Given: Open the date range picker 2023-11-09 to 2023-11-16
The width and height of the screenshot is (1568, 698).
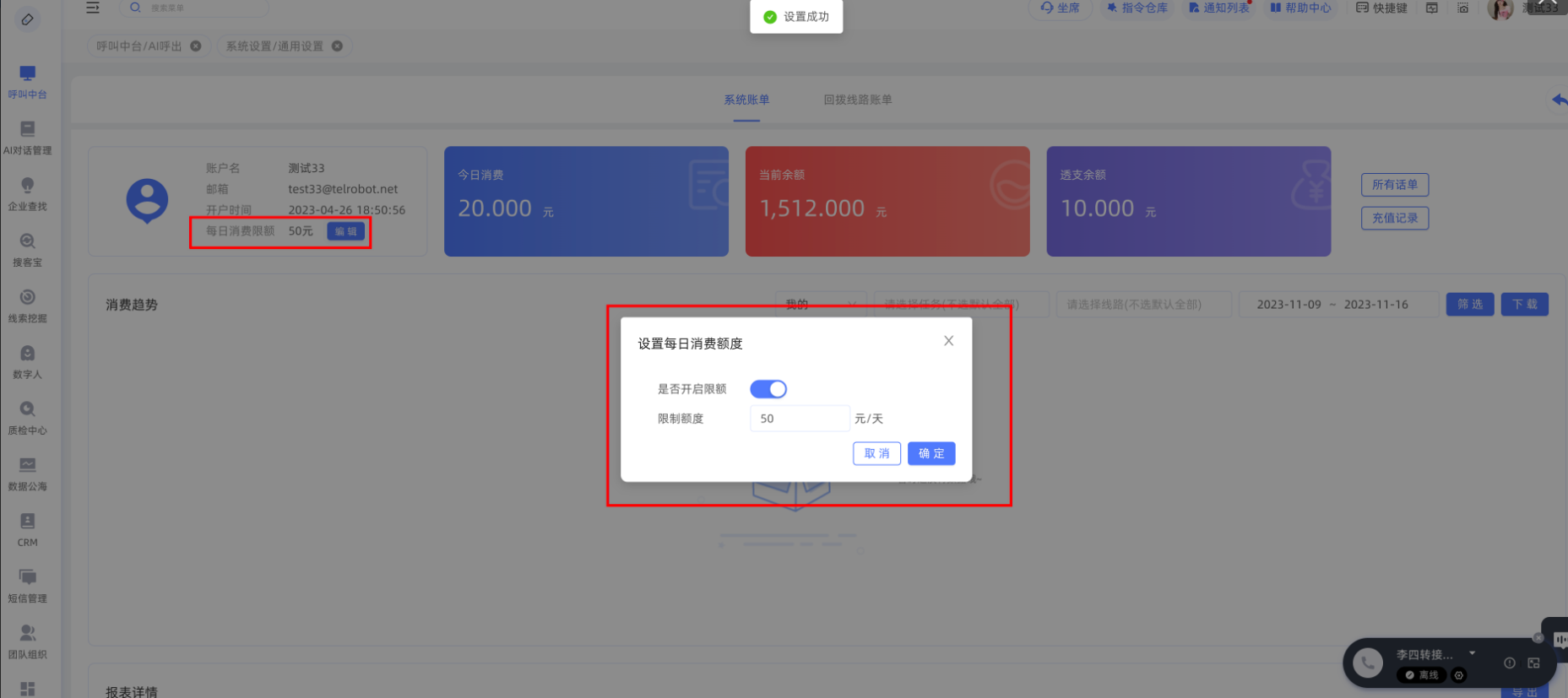Looking at the screenshot, I should tap(1337, 305).
